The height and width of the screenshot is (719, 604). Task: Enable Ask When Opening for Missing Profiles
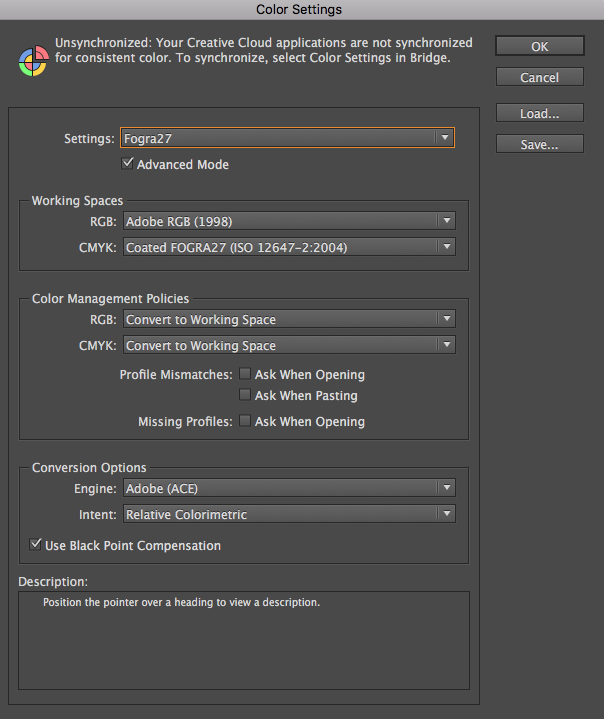coord(245,422)
